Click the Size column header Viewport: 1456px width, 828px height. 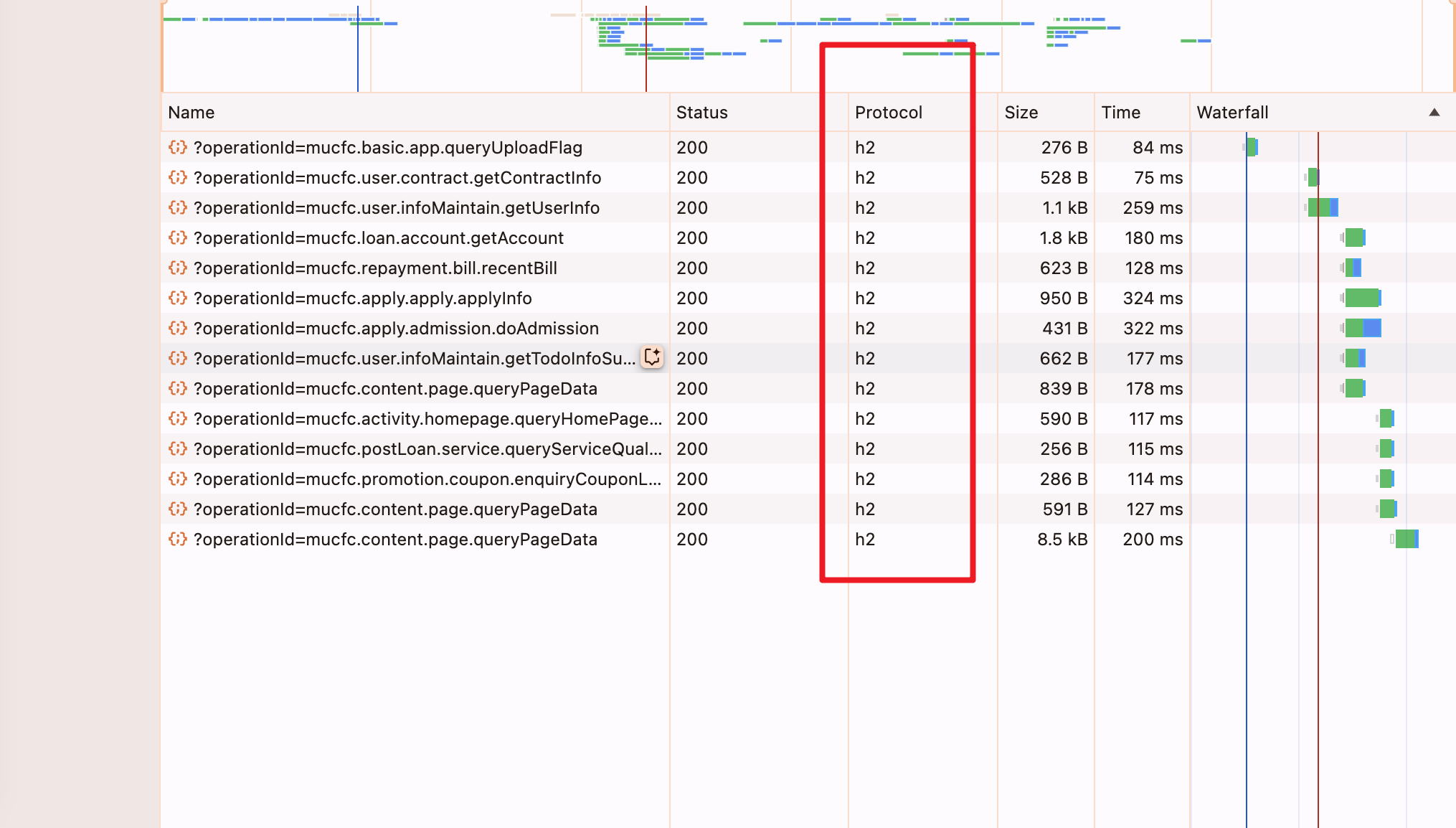point(1021,113)
